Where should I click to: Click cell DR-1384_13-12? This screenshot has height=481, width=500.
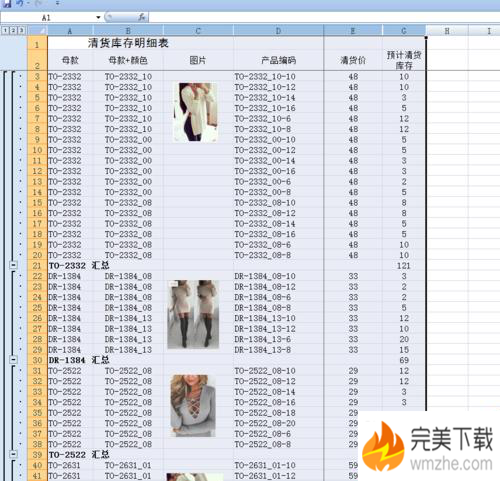point(265,329)
